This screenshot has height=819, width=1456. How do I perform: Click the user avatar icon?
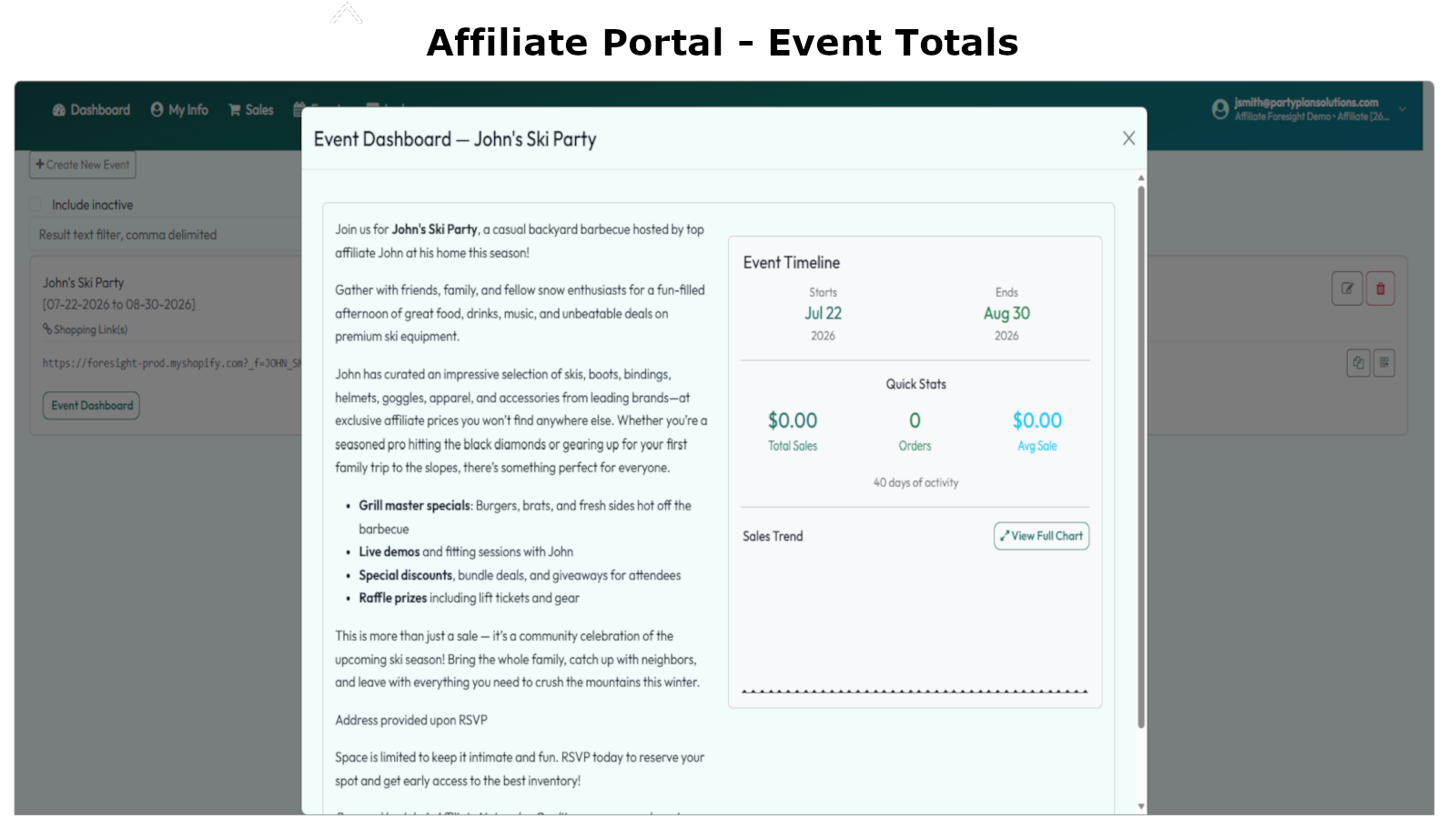(1220, 109)
